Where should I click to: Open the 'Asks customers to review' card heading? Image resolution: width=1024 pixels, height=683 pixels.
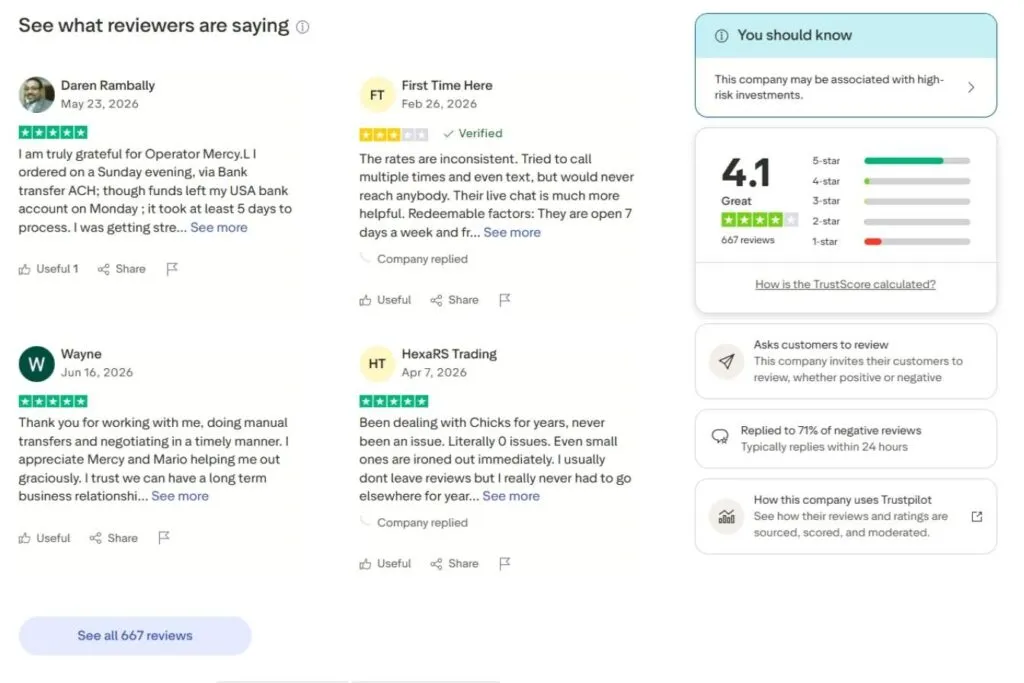[x=821, y=345]
